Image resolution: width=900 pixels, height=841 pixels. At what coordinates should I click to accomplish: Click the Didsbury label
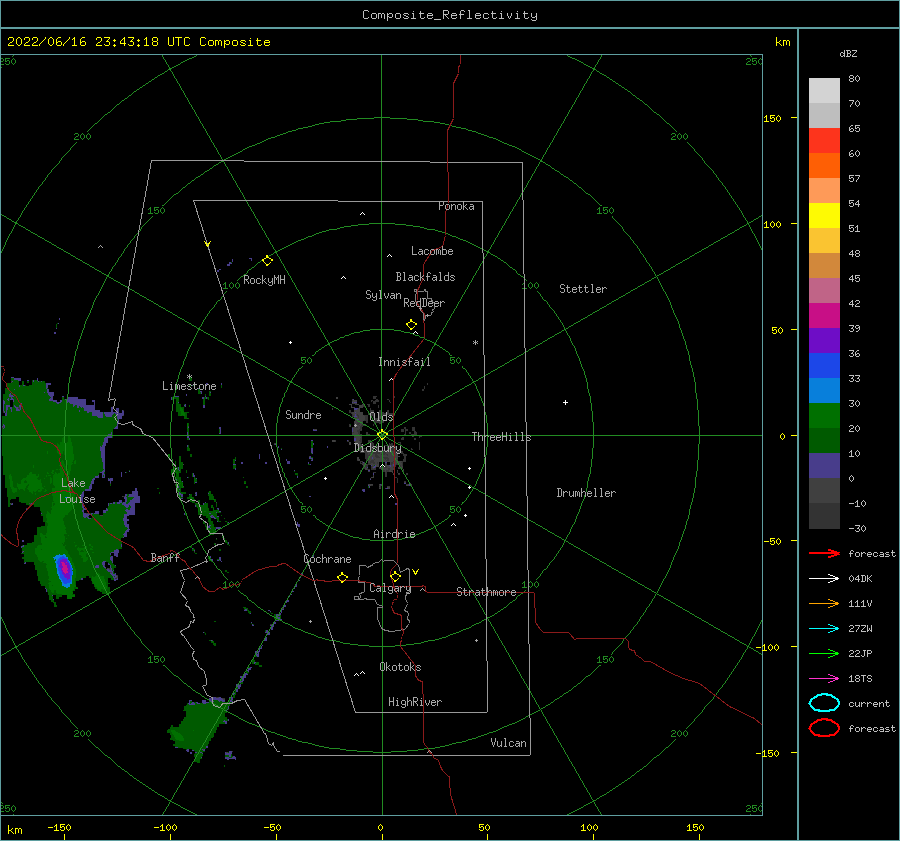click(377, 448)
